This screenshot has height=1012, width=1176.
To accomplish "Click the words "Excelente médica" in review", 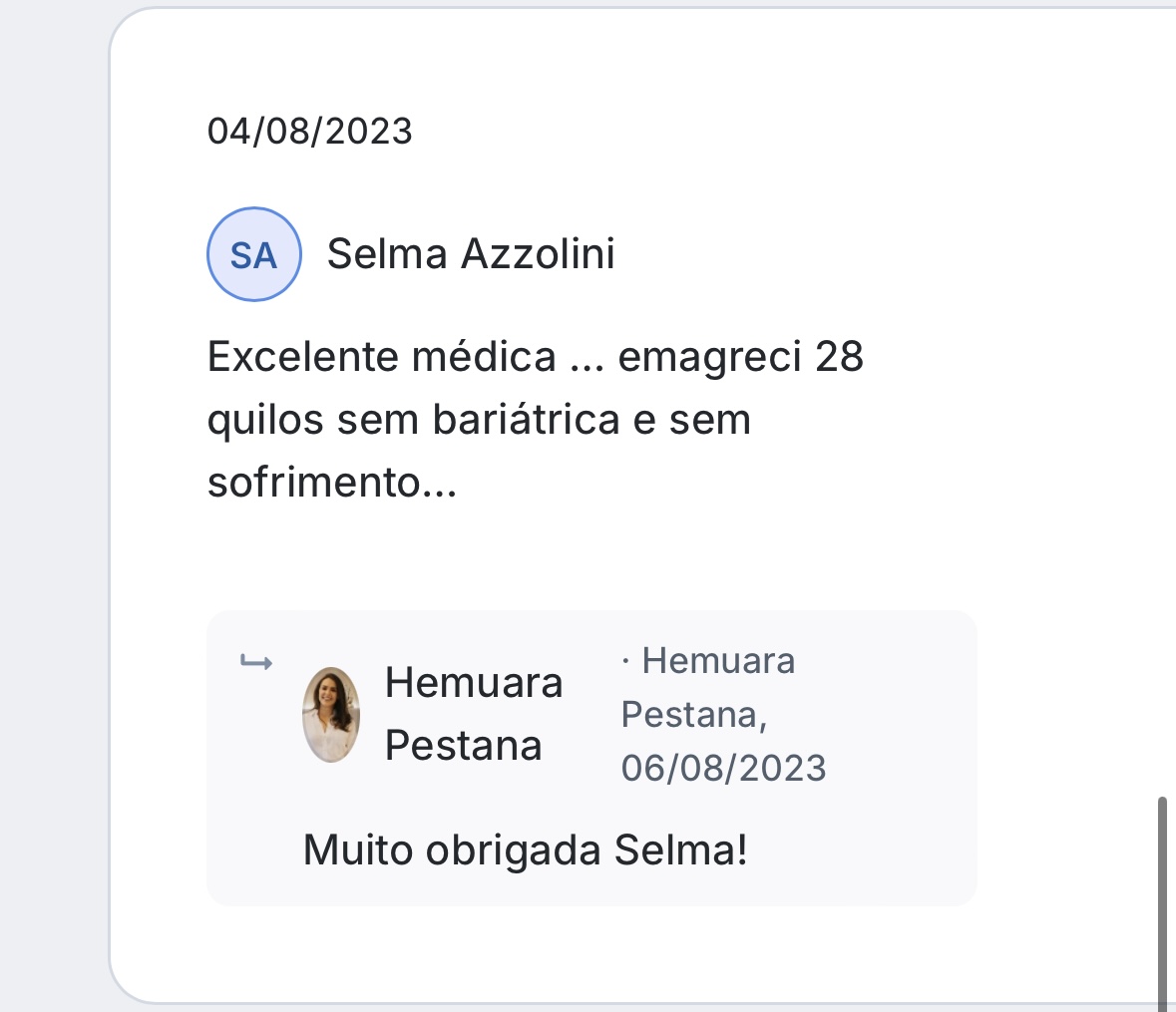I will coord(381,356).
